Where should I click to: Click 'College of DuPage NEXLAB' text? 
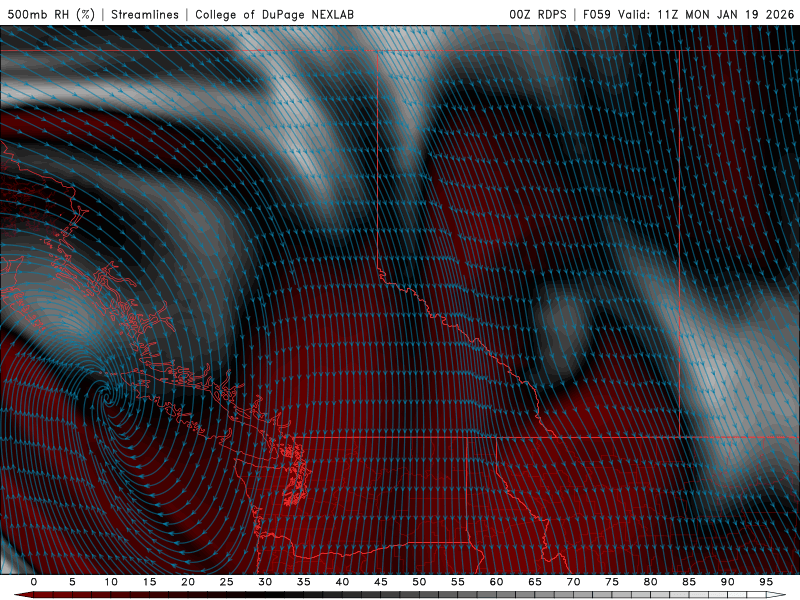(x=274, y=14)
